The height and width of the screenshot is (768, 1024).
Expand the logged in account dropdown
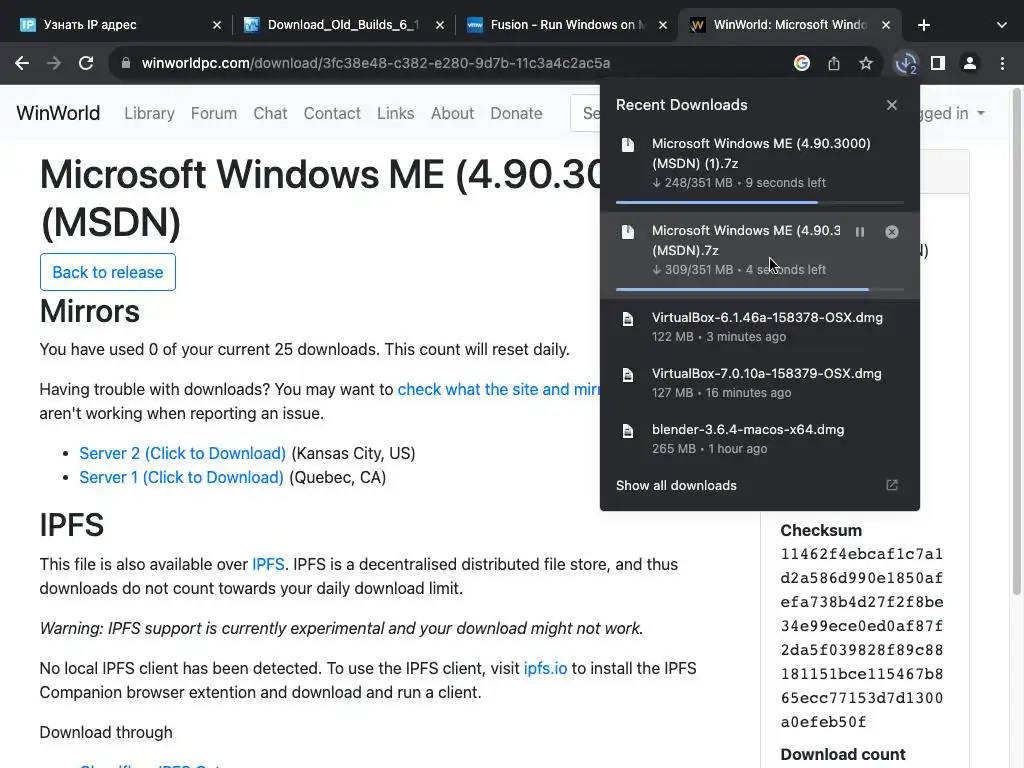click(x=952, y=113)
